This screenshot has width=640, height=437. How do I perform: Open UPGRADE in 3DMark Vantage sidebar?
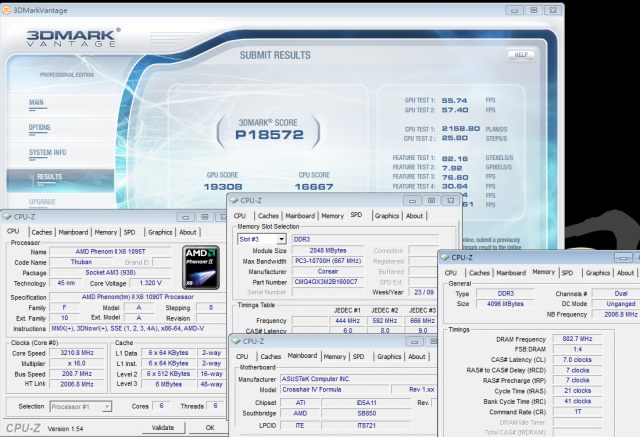(42, 202)
